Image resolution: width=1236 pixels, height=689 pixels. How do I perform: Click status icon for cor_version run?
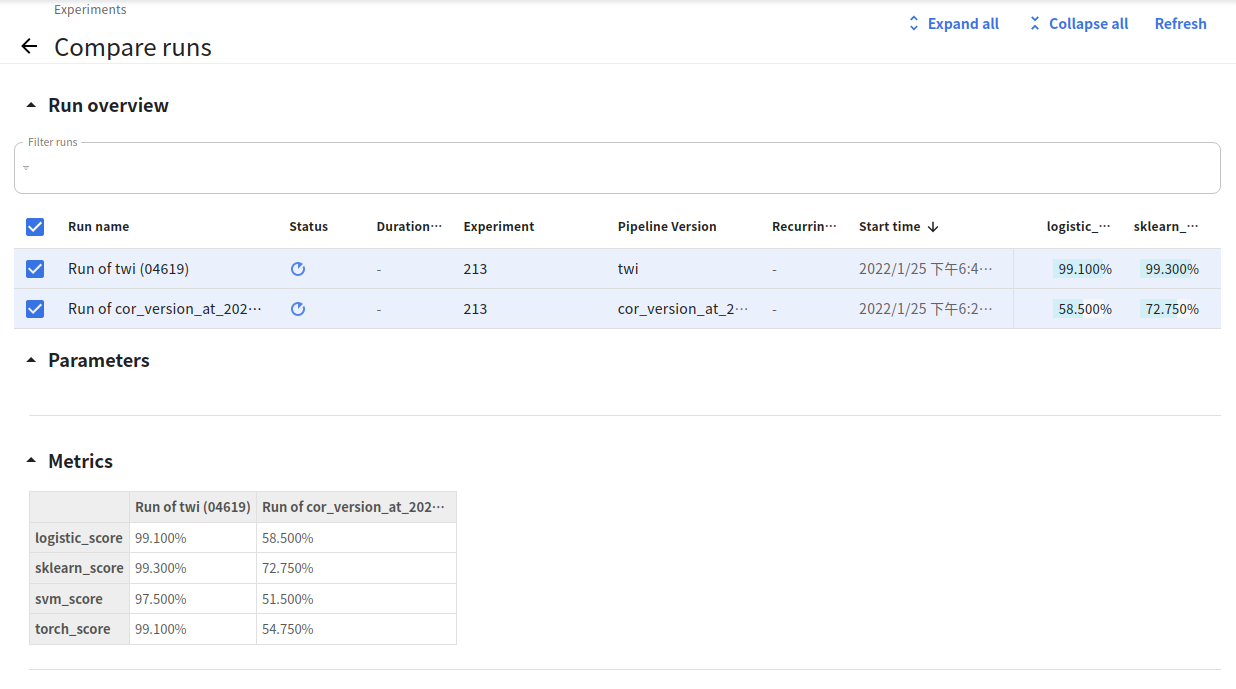297,309
